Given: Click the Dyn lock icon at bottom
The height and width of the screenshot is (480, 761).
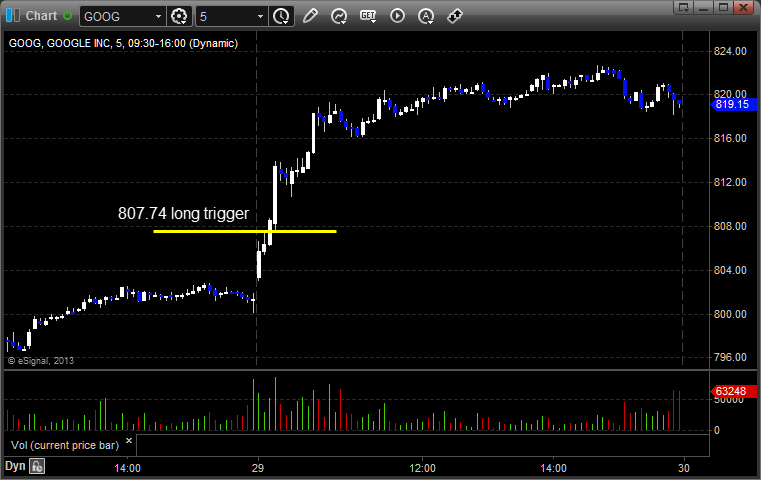Looking at the screenshot, I should coord(37,466).
